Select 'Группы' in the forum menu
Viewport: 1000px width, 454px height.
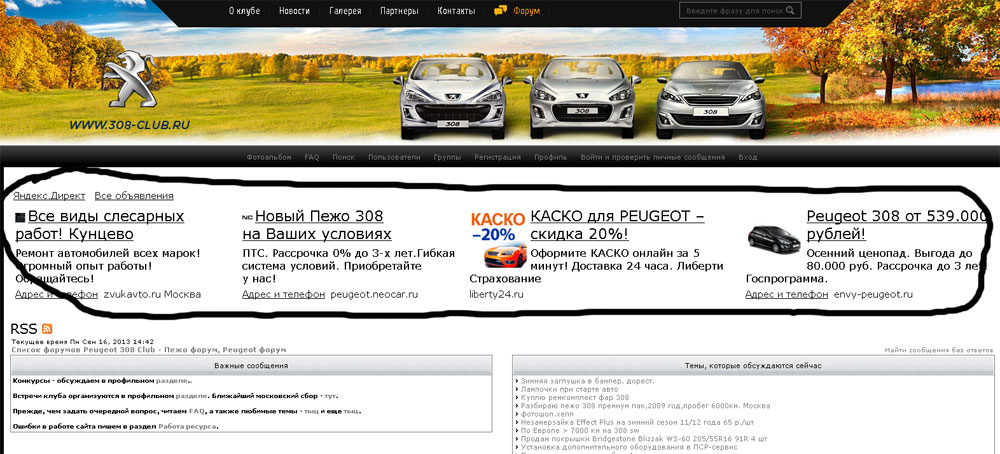tap(447, 157)
